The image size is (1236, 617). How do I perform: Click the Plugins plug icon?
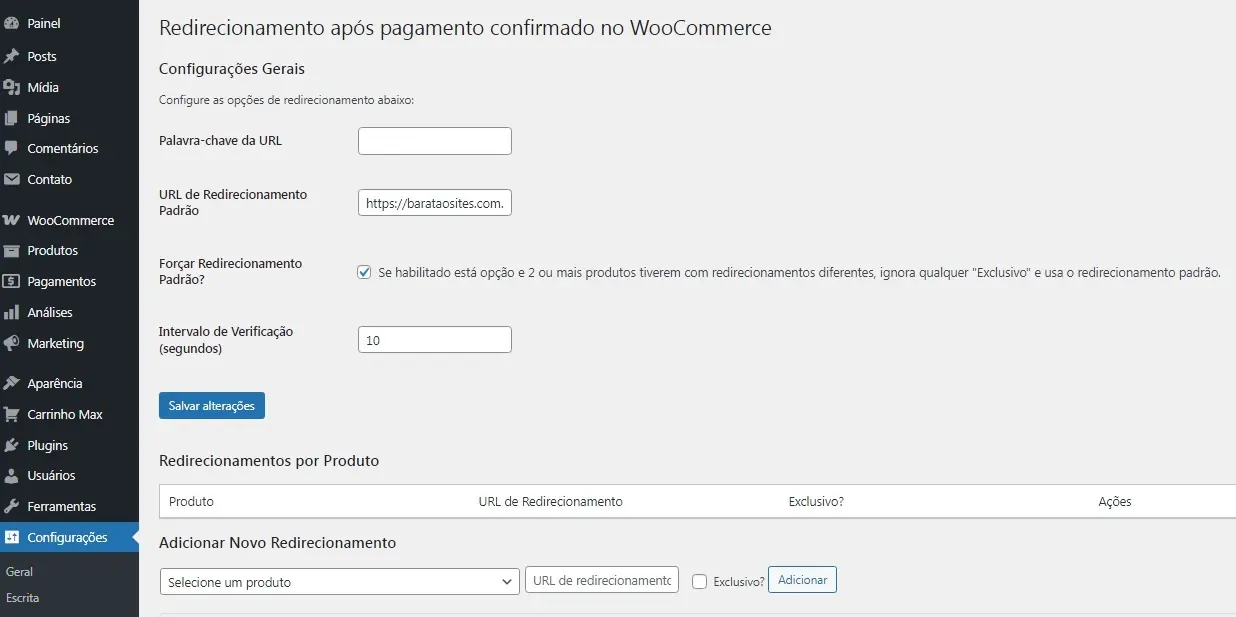(12, 445)
